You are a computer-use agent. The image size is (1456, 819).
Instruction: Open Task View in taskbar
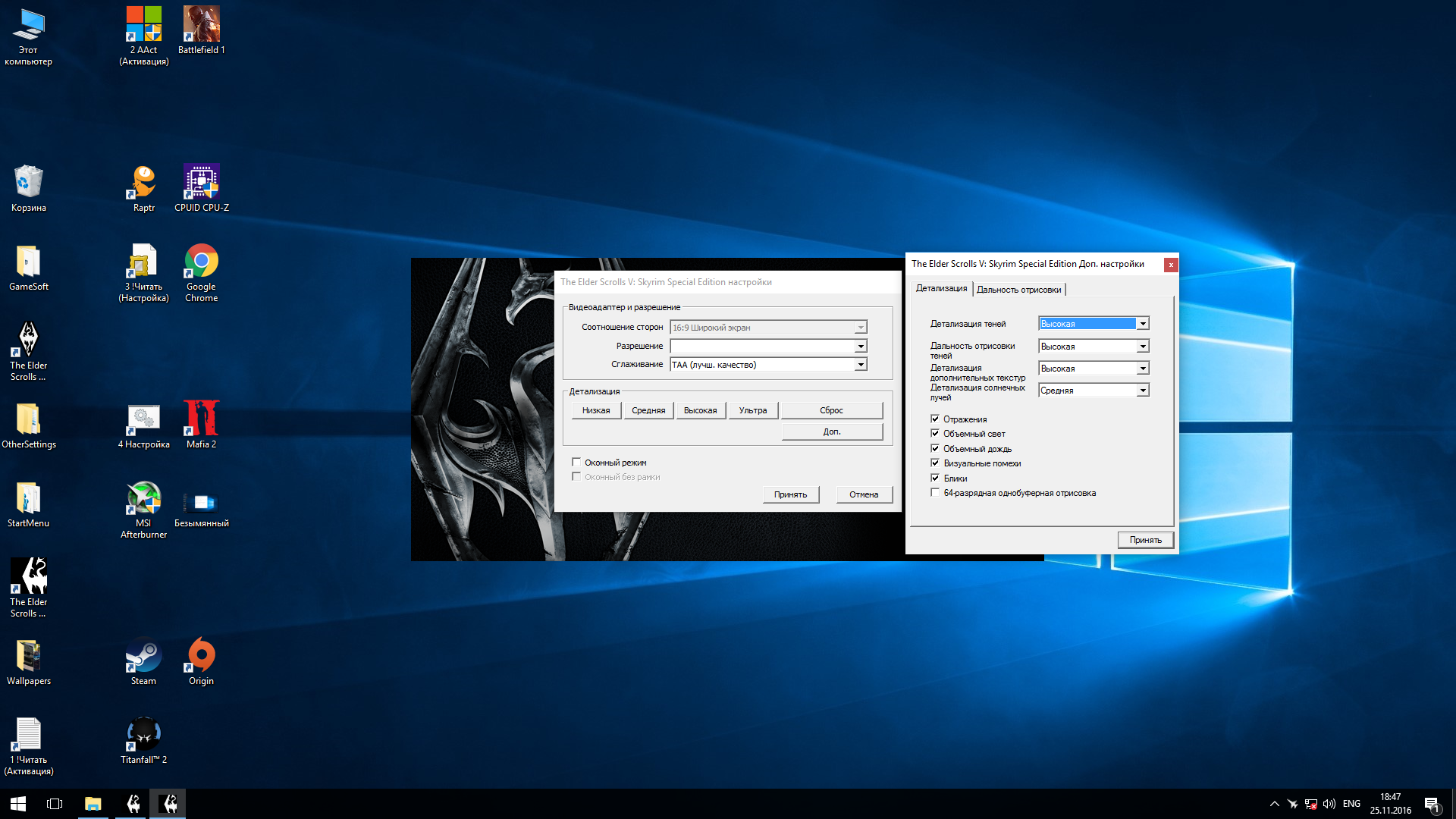coord(55,804)
